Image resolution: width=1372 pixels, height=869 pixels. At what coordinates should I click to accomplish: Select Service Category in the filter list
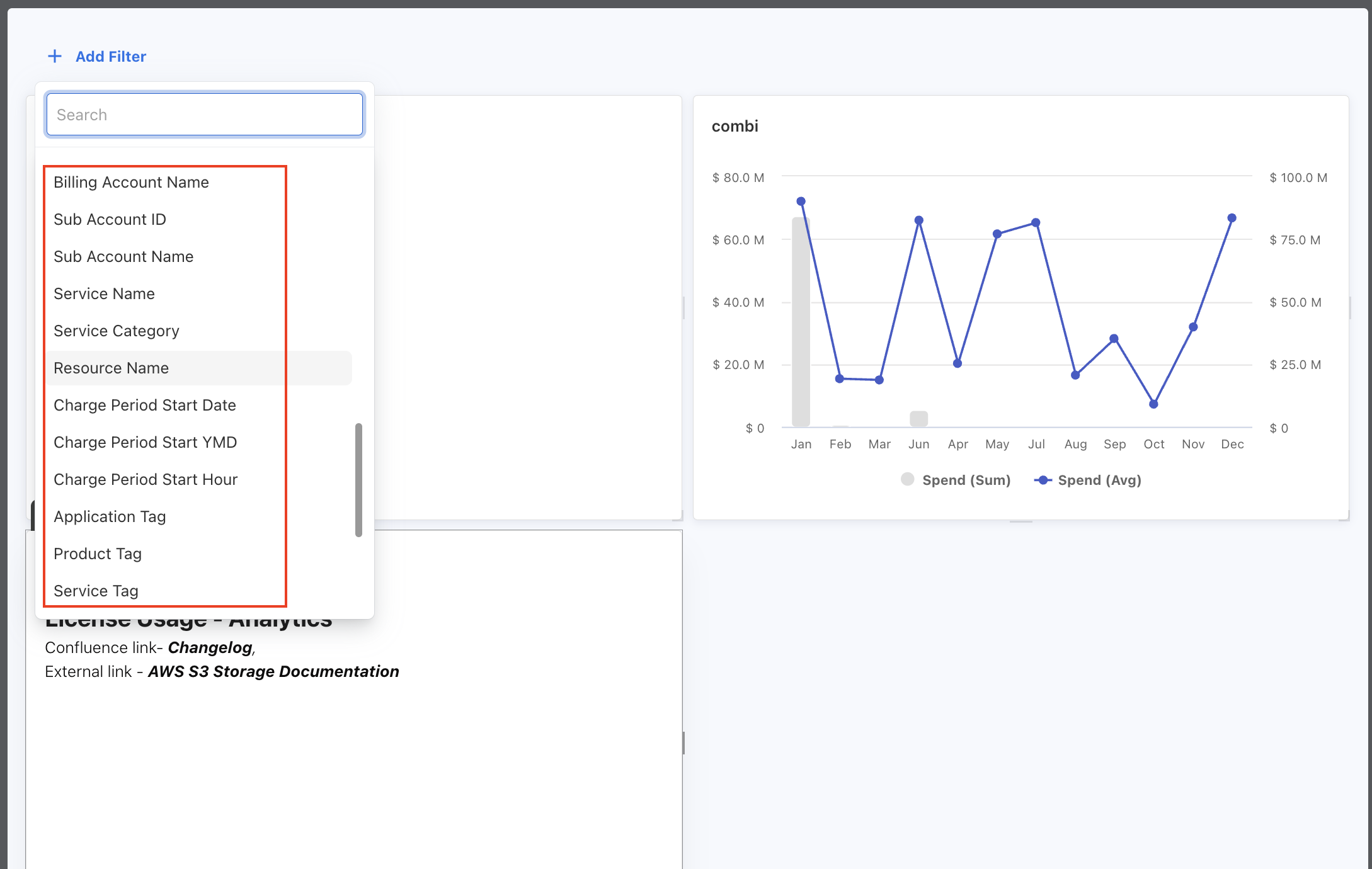(x=116, y=331)
